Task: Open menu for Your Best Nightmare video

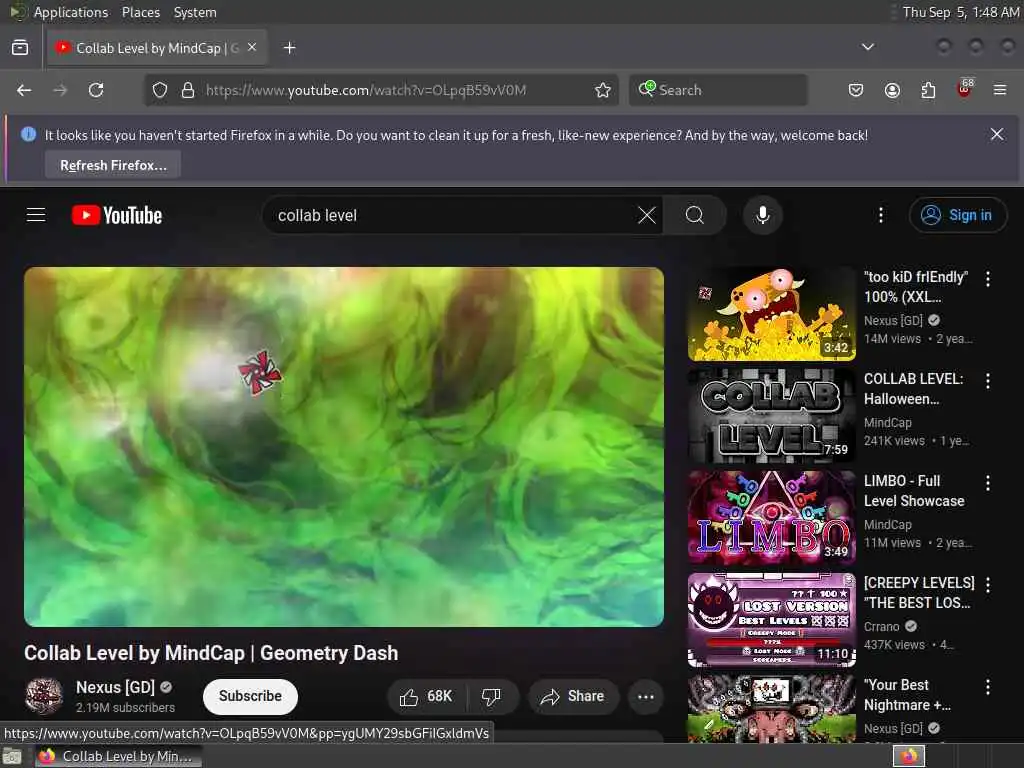Action: click(x=987, y=686)
